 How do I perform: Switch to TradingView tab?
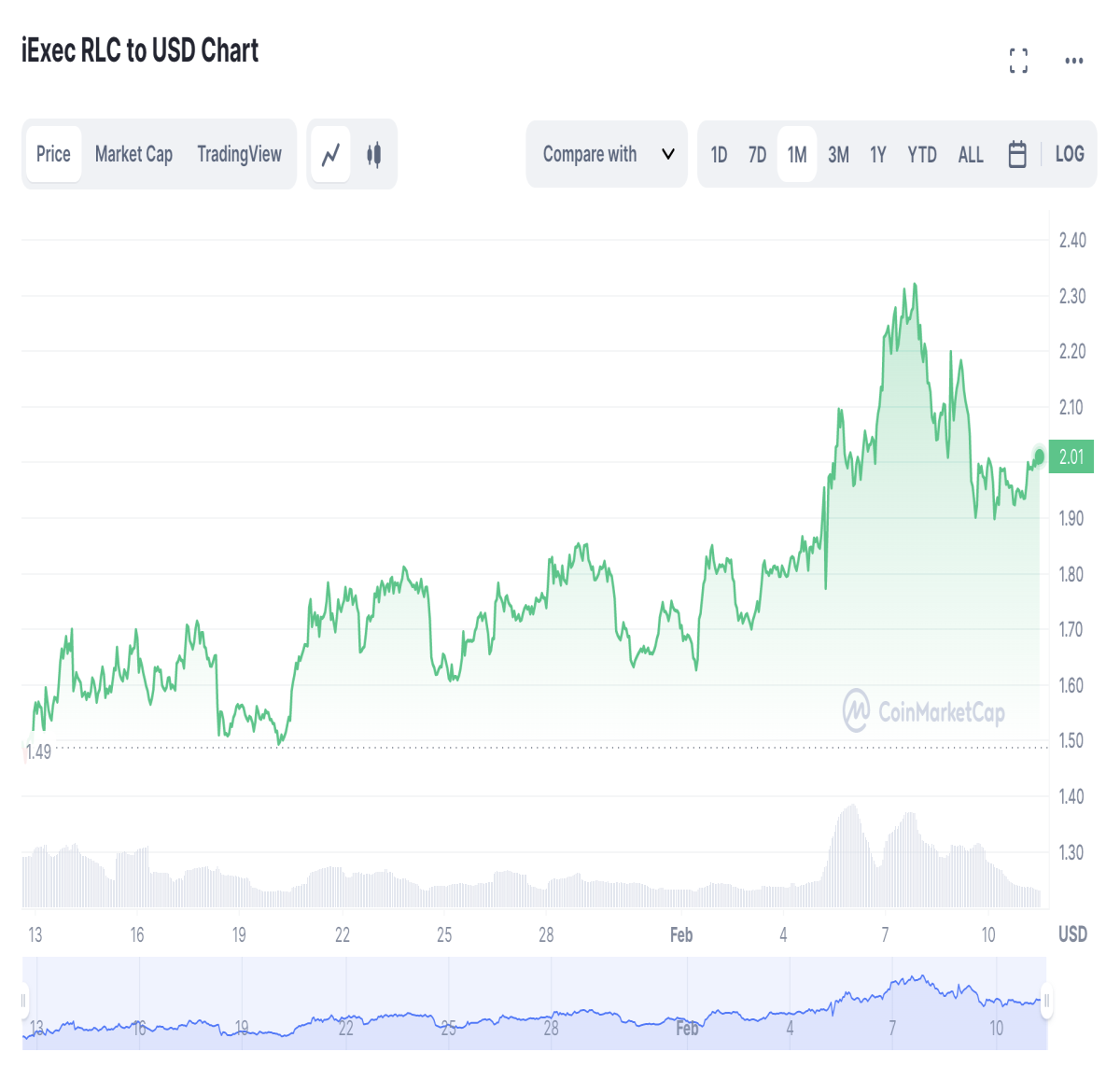(239, 154)
